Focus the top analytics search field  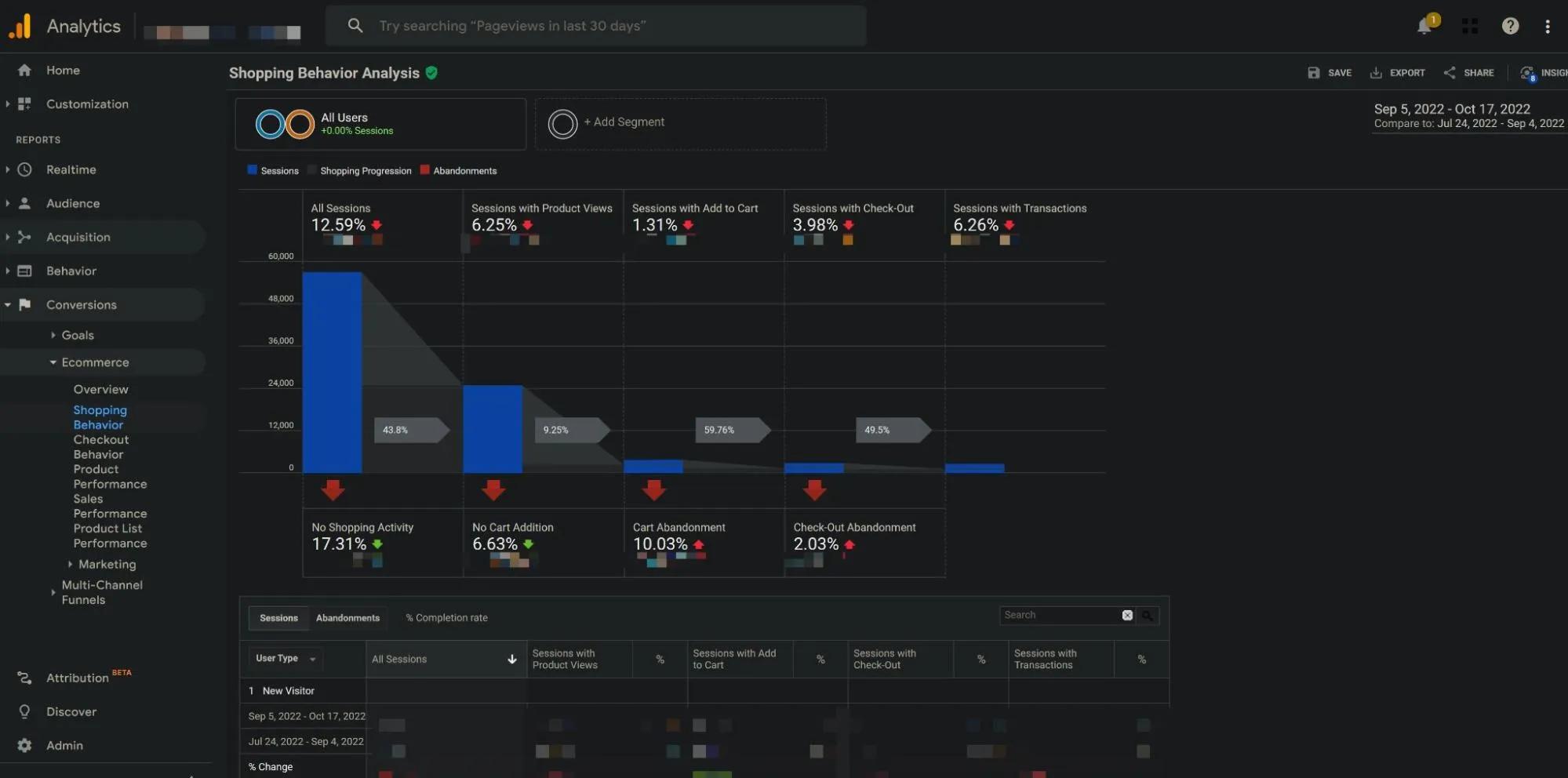[x=596, y=26]
